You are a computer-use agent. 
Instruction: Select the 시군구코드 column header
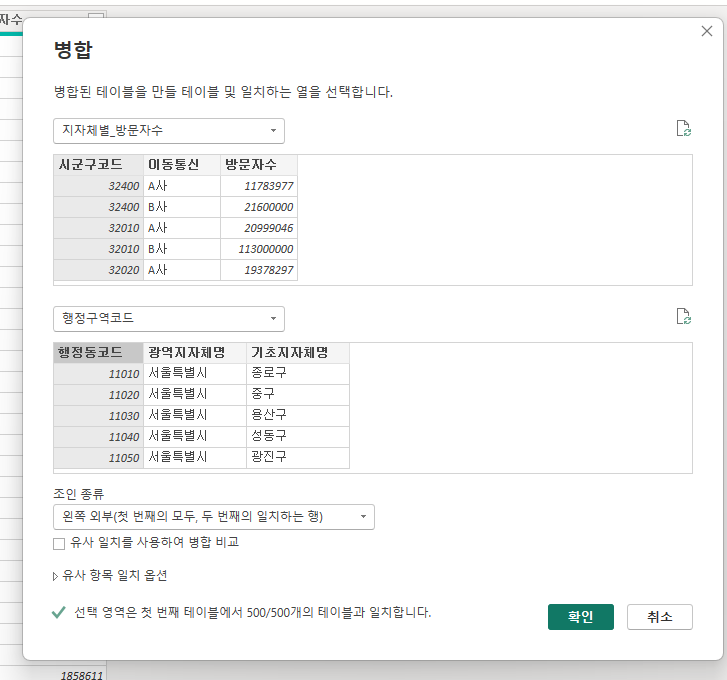click(x=98, y=165)
